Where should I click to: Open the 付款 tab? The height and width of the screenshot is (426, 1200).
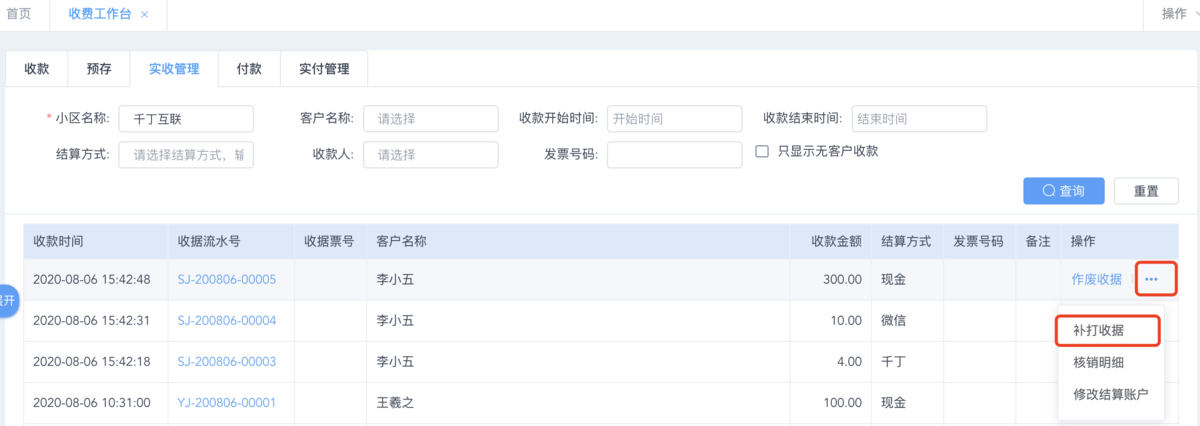[249, 69]
